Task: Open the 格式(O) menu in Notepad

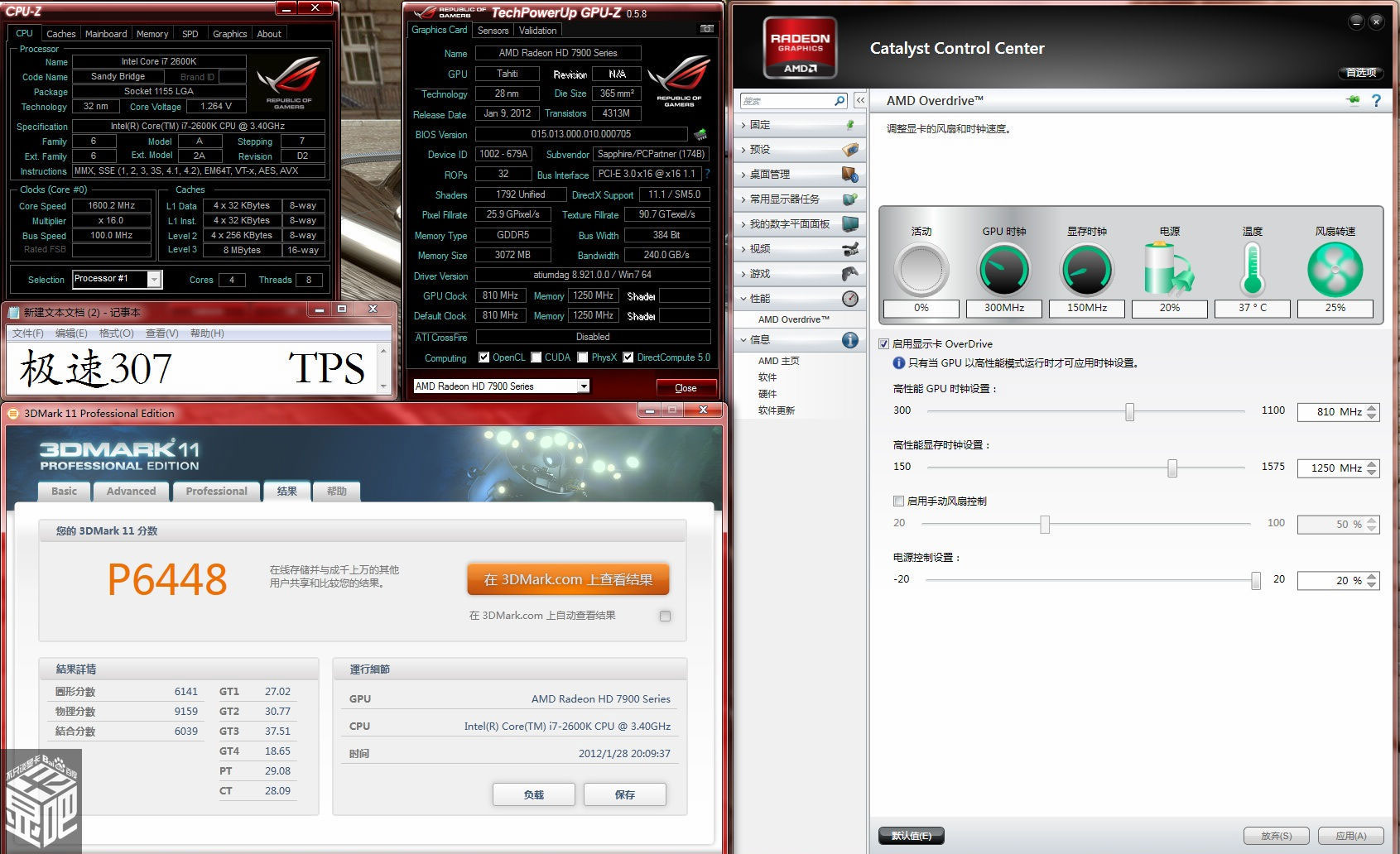Action: pyautogui.click(x=117, y=333)
